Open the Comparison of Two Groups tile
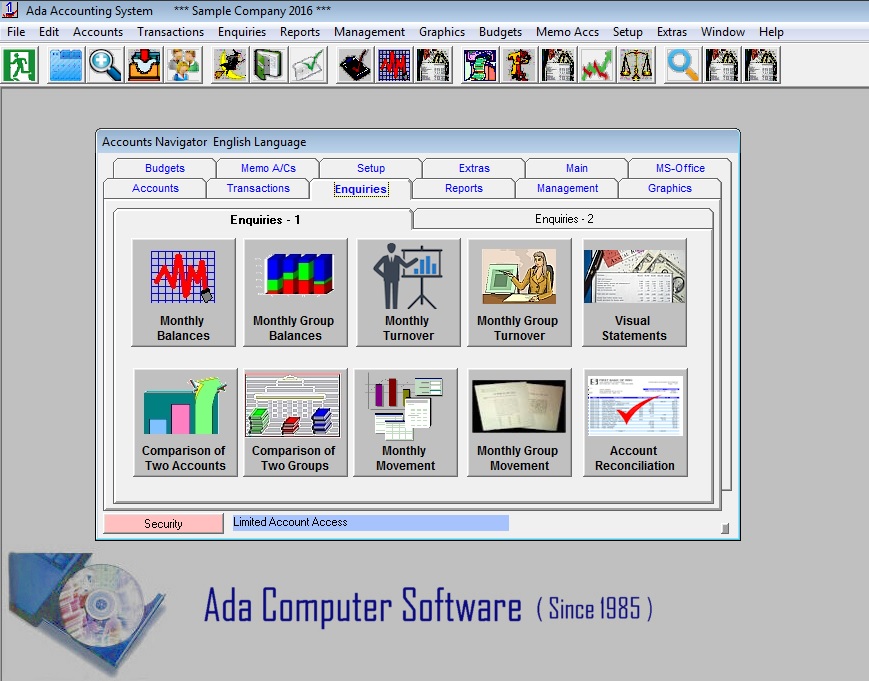Image resolution: width=869 pixels, height=681 pixels. point(295,422)
